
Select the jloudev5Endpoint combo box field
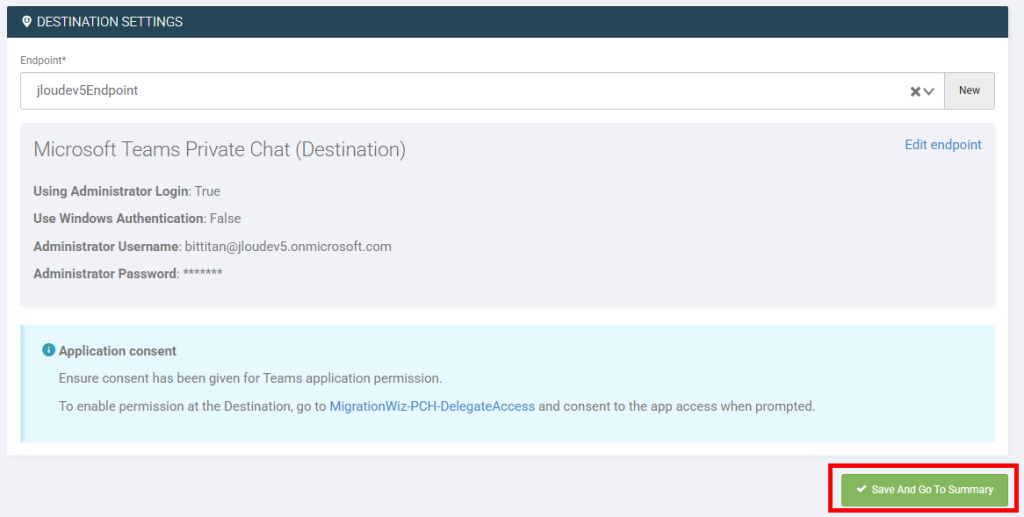[x=482, y=91]
